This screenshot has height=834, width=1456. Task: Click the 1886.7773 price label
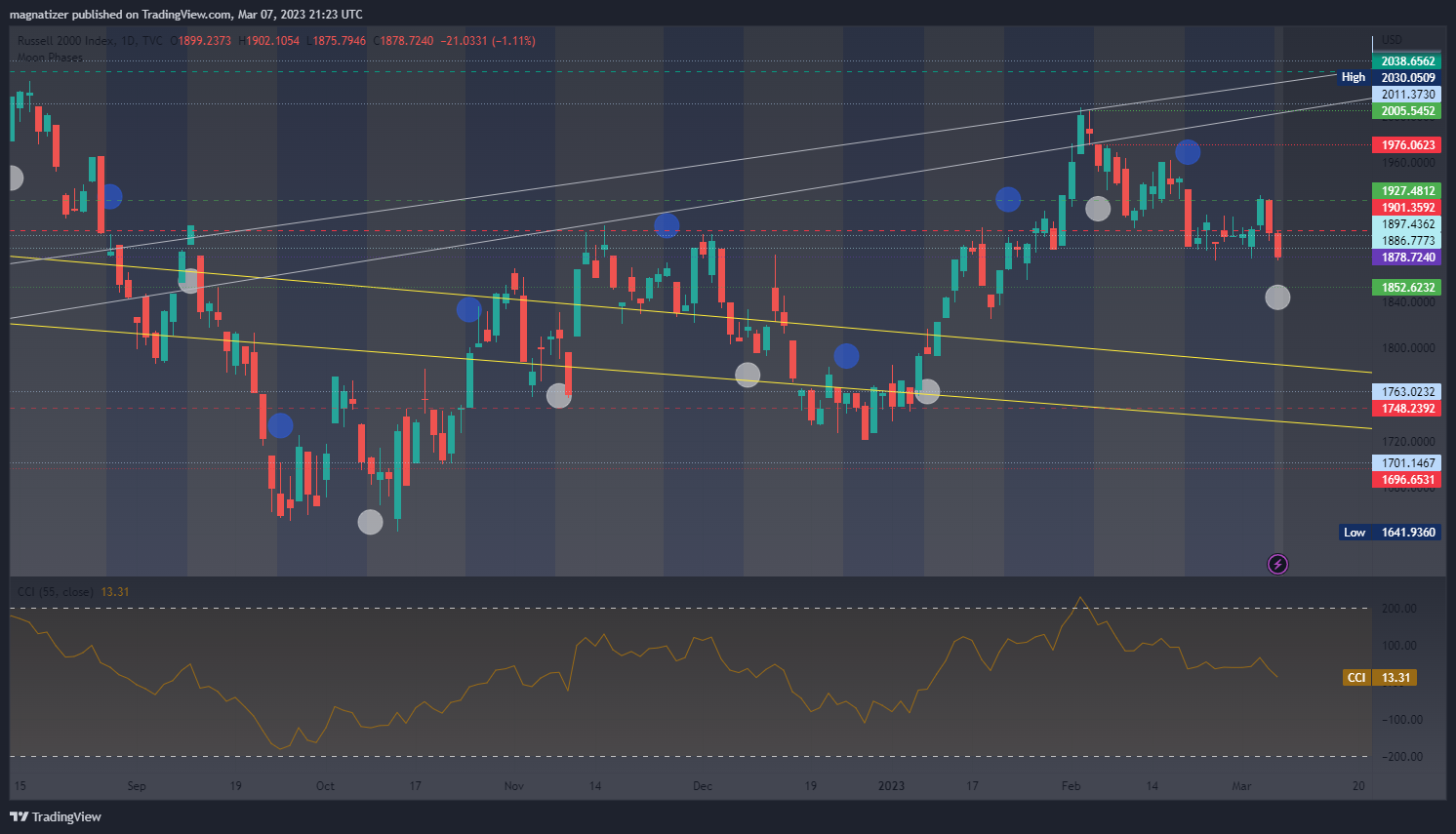pyautogui.click(x=1406, y=241)
